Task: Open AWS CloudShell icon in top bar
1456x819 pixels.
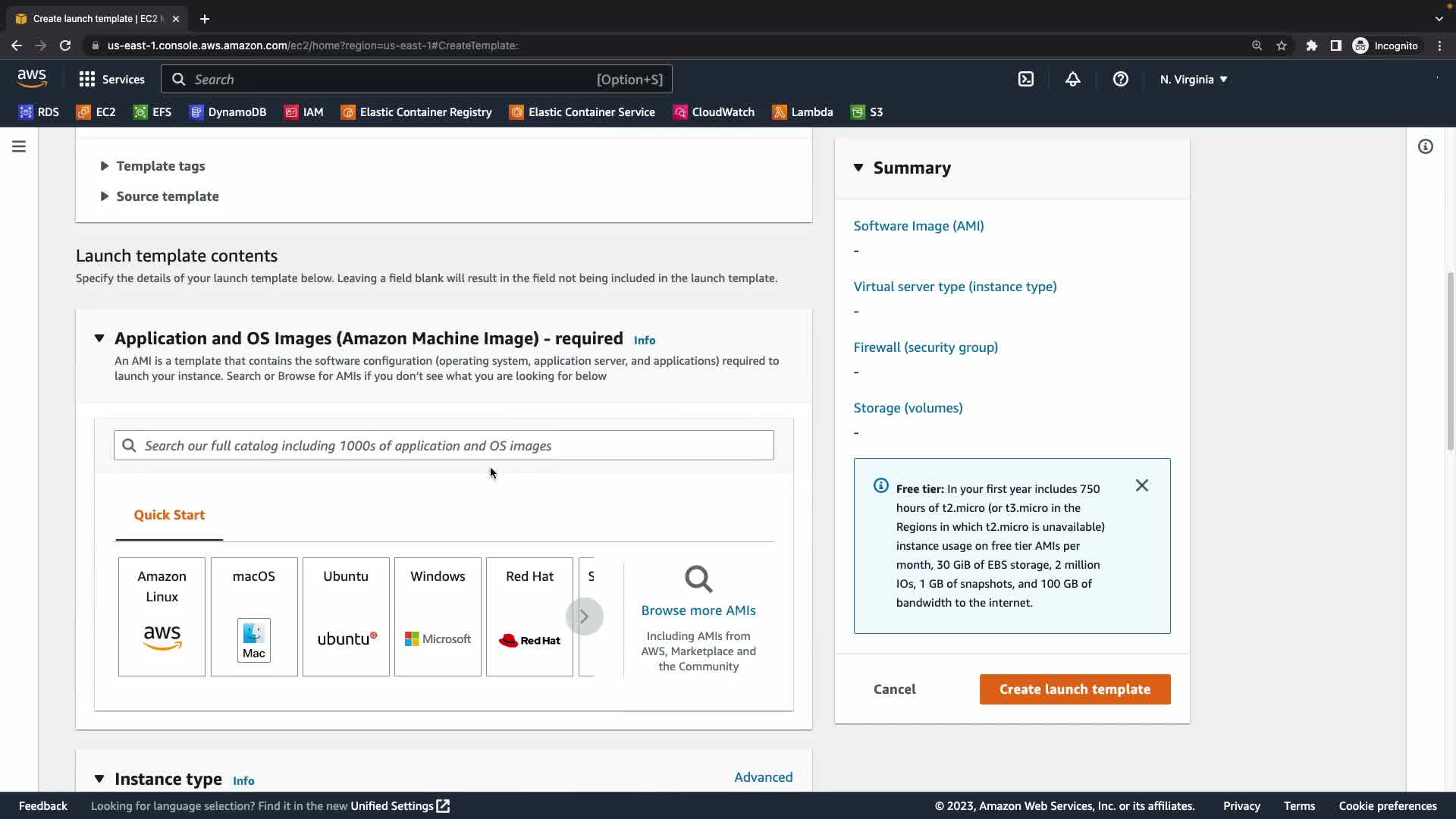Action: 1025,79
